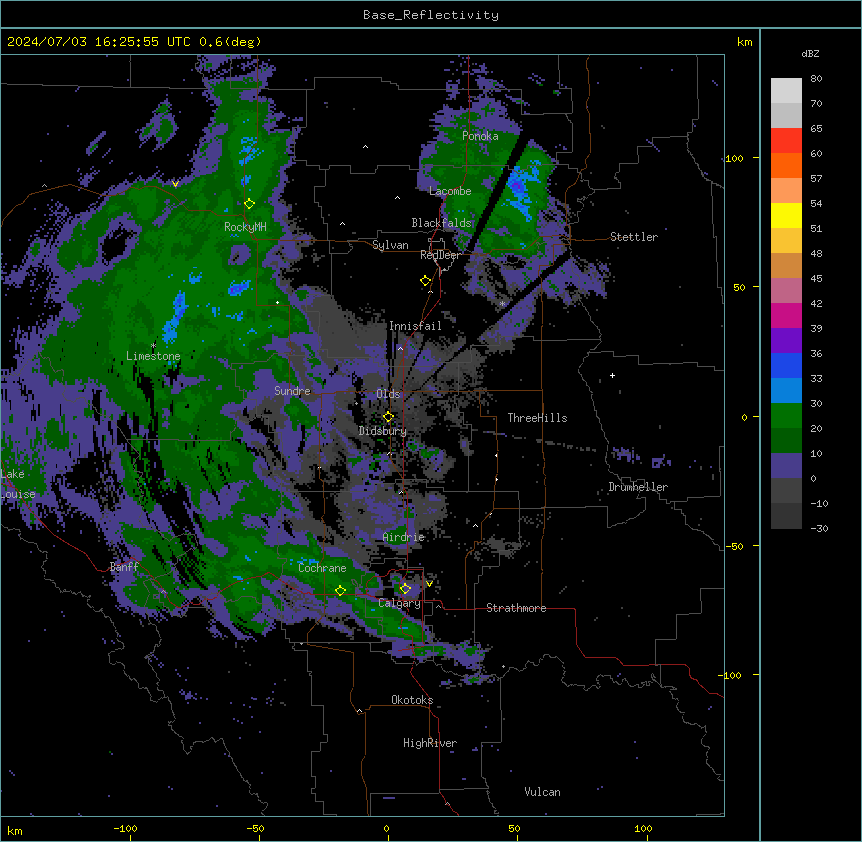862x842 pixels.
Task: Click the white plus marker north of Drumheller
Action: pyautogui.click(x=612, y=375)
